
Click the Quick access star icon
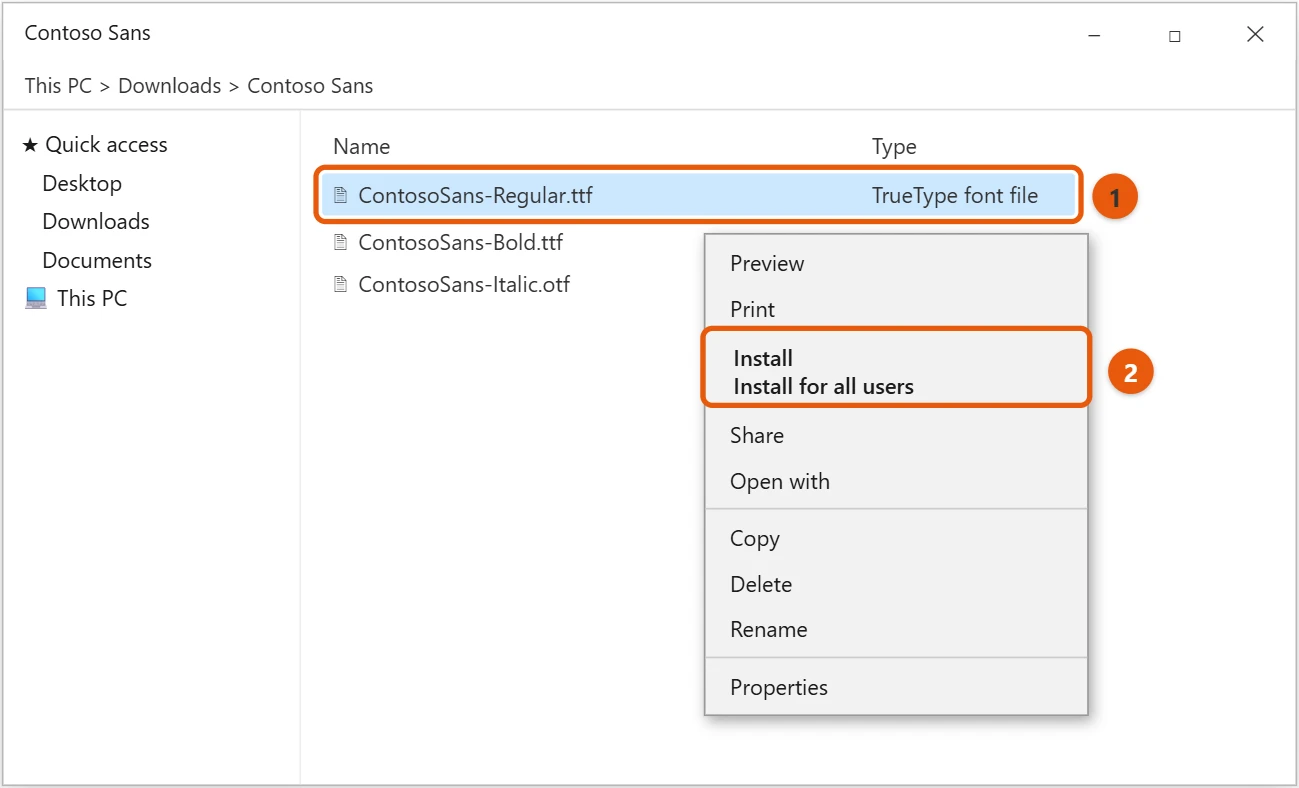[30, 145]
